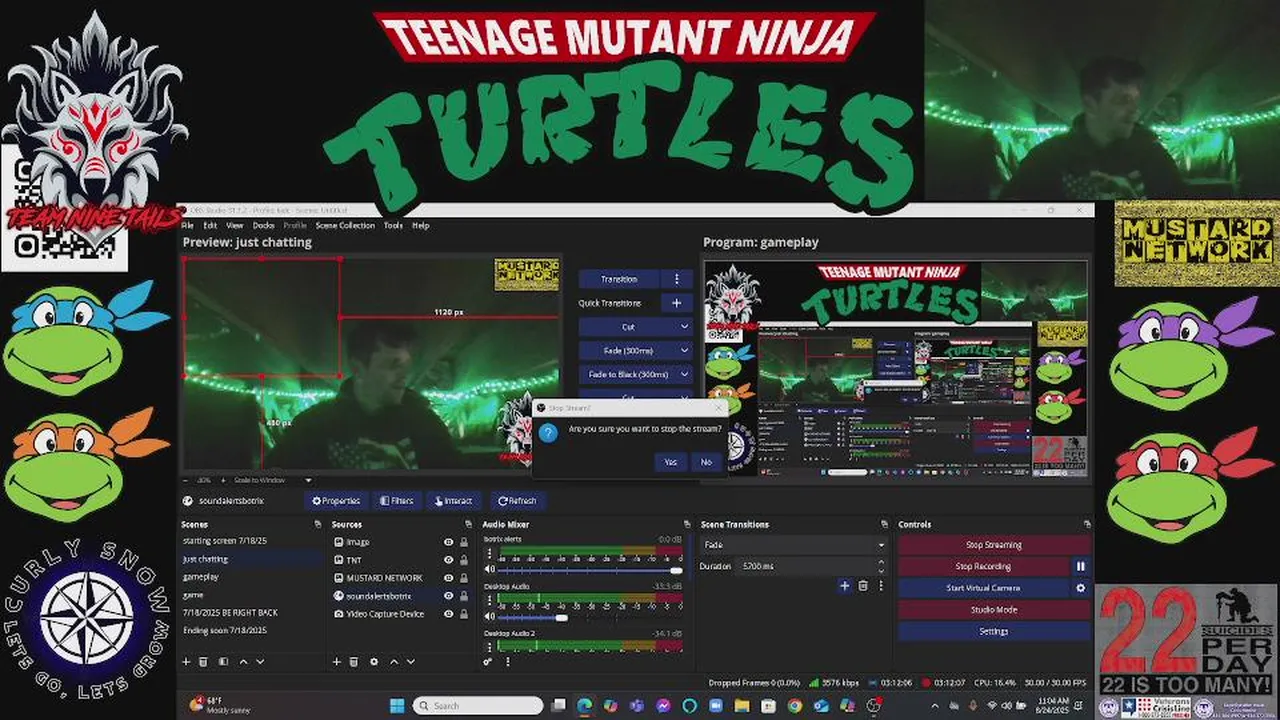Viewport: 1280px width, 720px height.
Task: Hide the TNT source eye icon
Action: click(448, 560)
